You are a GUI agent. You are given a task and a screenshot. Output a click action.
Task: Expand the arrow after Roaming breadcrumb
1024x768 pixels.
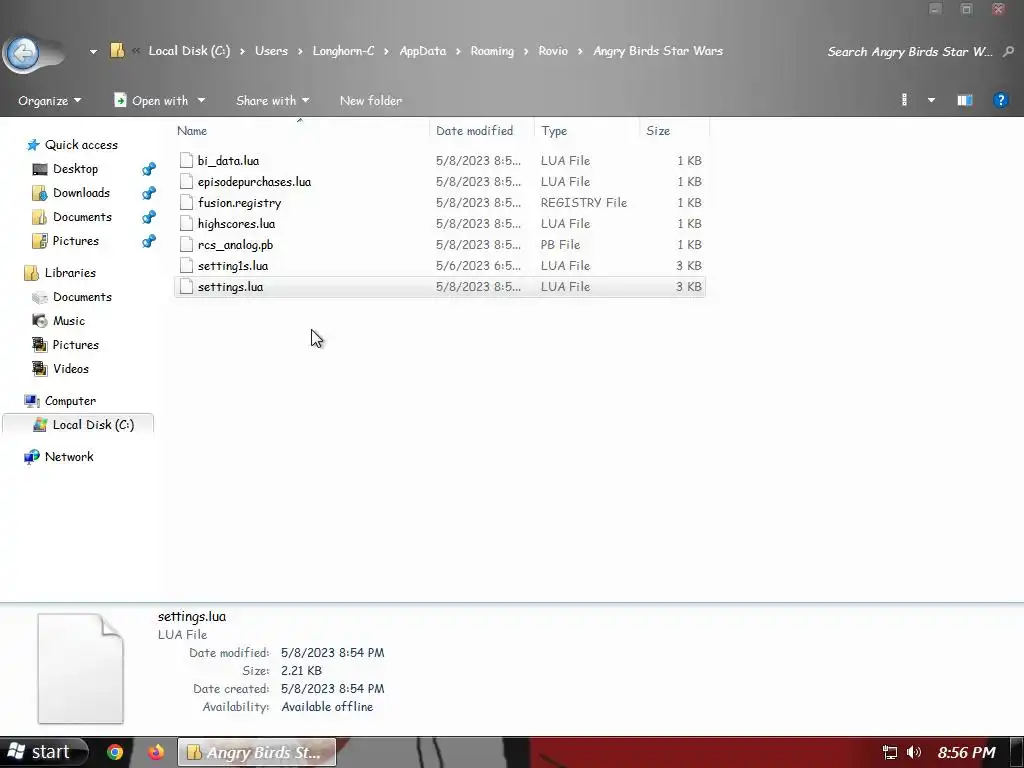(526, 51)
